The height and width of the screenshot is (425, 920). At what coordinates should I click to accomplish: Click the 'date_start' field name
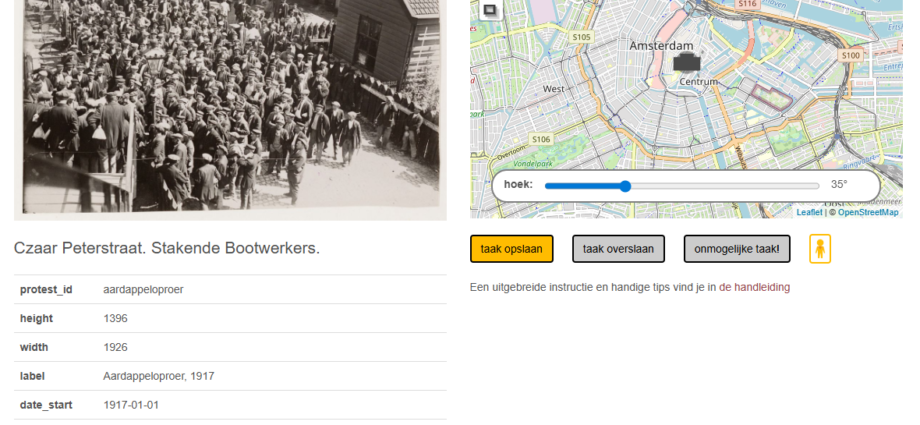[46, 405]
